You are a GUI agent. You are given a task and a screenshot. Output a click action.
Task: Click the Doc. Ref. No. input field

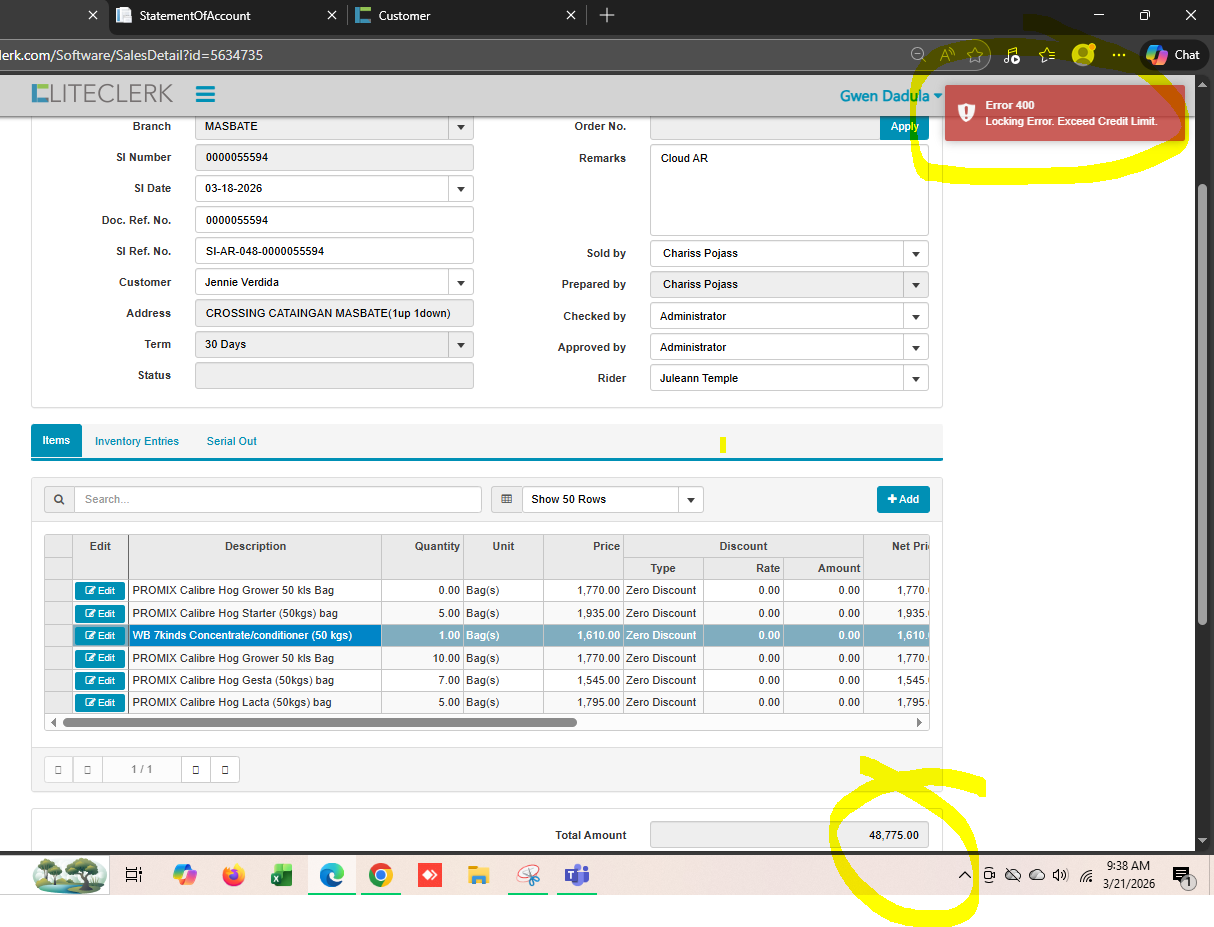click(333, 220)
